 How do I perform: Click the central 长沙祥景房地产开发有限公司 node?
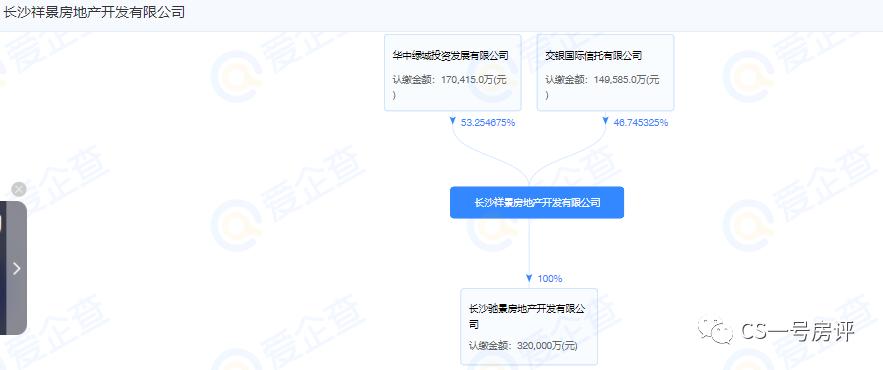pyautogui.click(x=537, y=203)
